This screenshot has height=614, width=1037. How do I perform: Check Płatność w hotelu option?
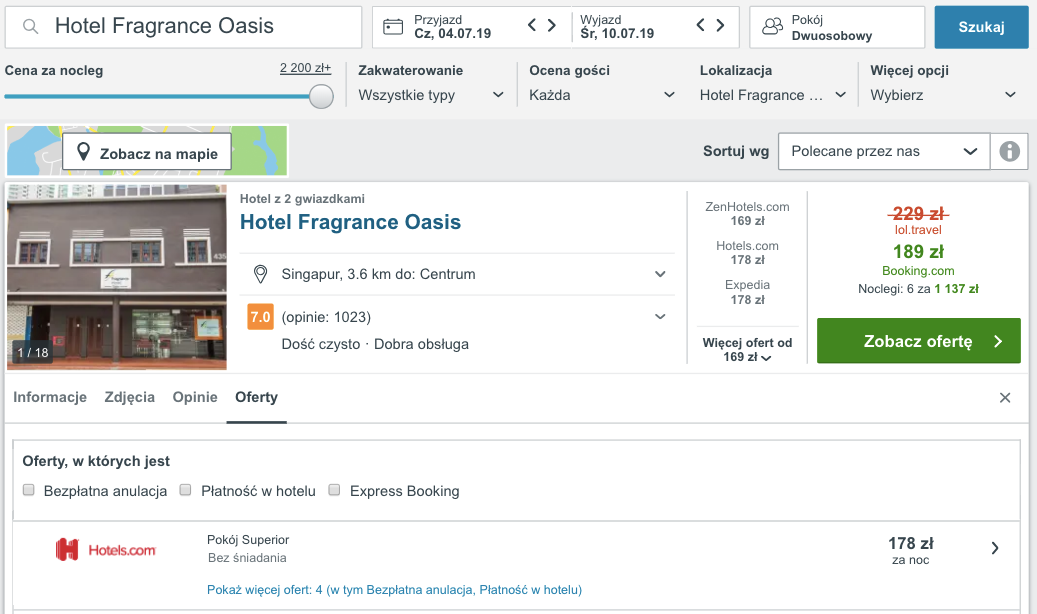[185, 490]
